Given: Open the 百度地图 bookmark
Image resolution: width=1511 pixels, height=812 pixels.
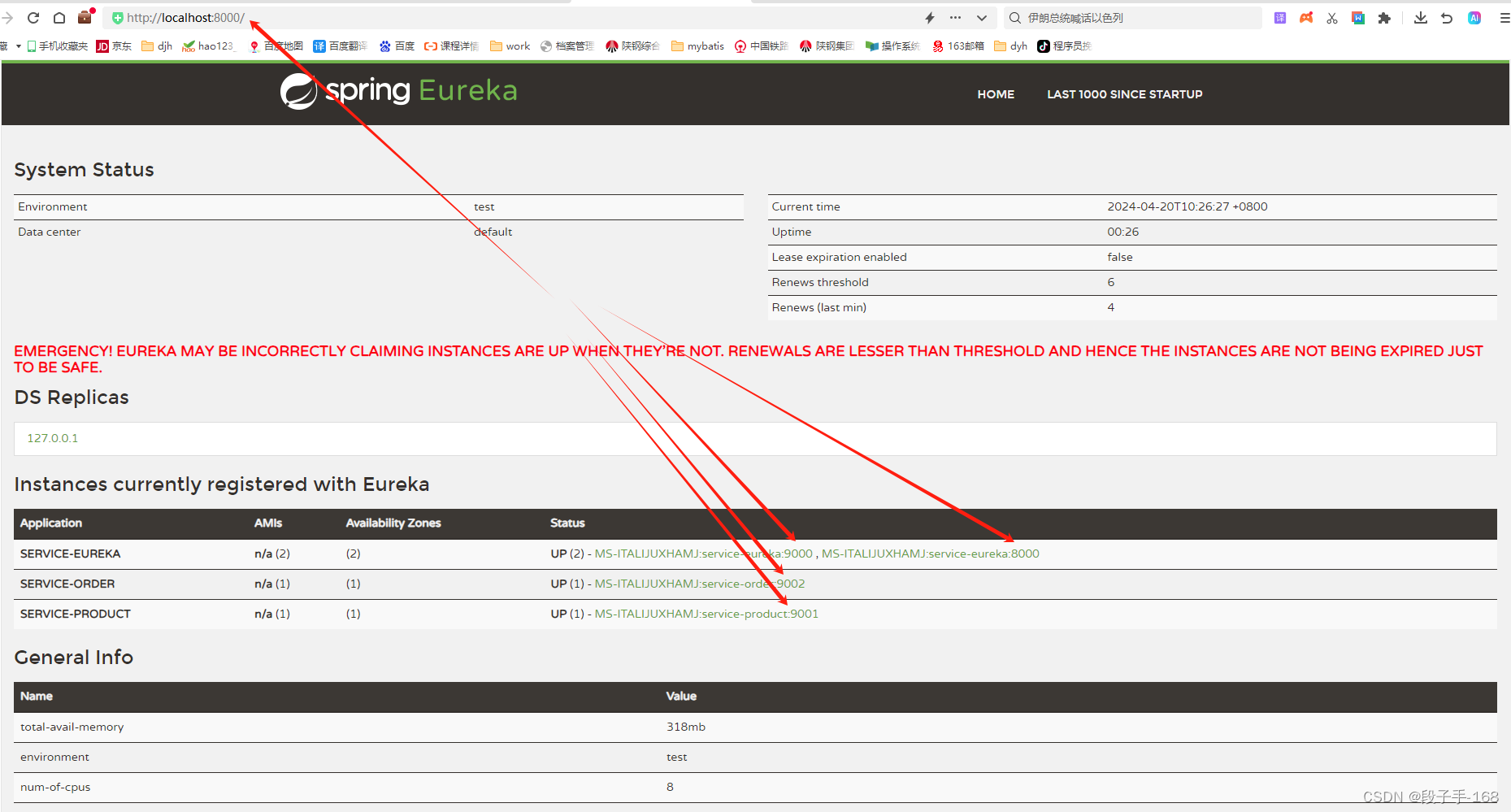Looking at the screenshot, I should 276,46.
